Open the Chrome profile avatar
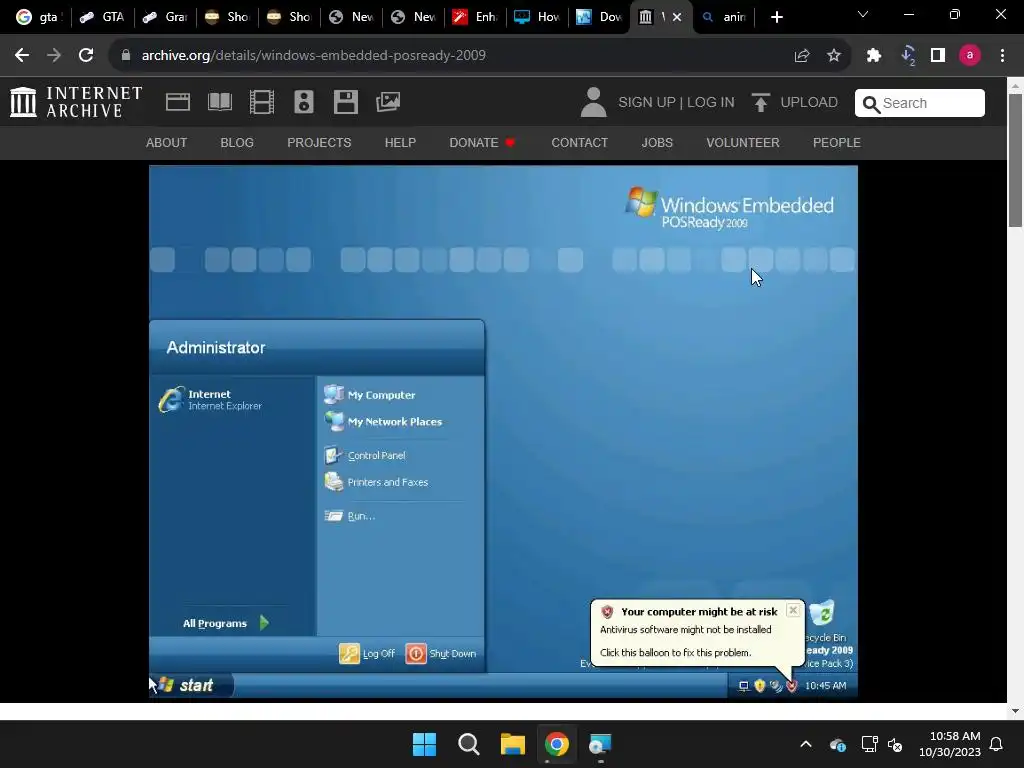Image resolution: width=1024 pixels, height=768 pixels. [970, 56]
